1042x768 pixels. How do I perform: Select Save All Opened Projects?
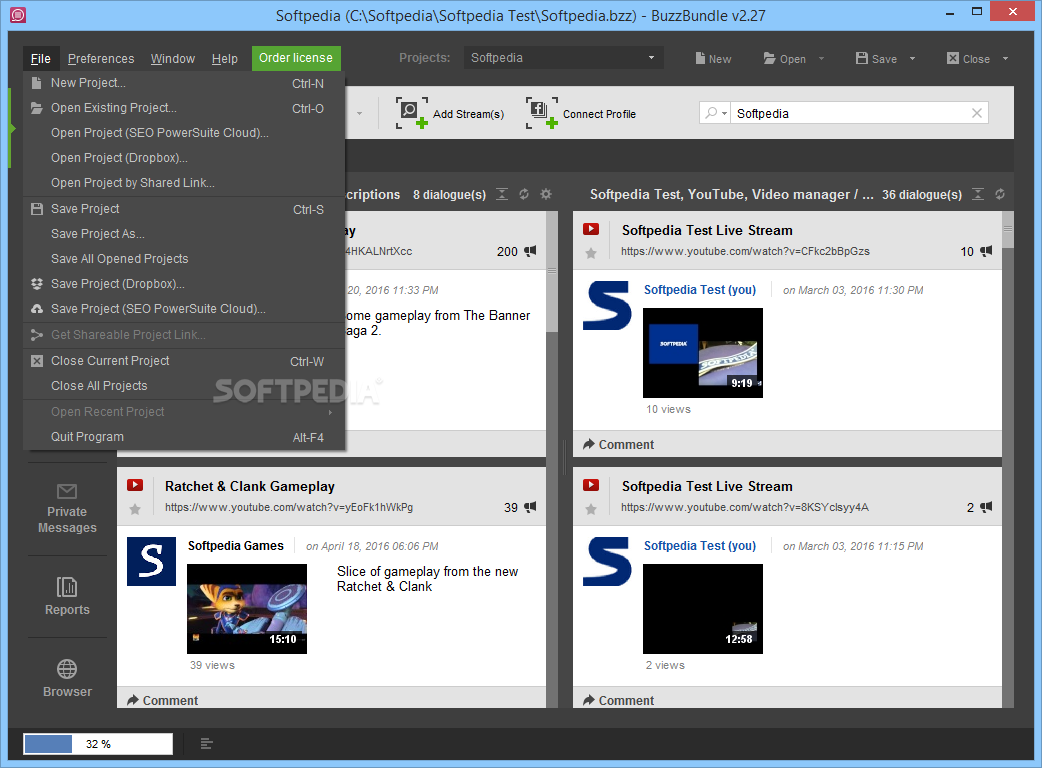pos(184,259)
